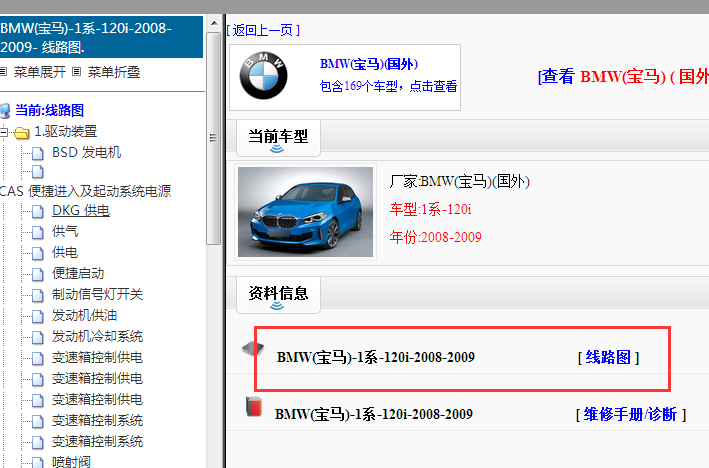Click page icon next to BSD 发电机
This screenshot has height=468, width=709.
[38, 154]
